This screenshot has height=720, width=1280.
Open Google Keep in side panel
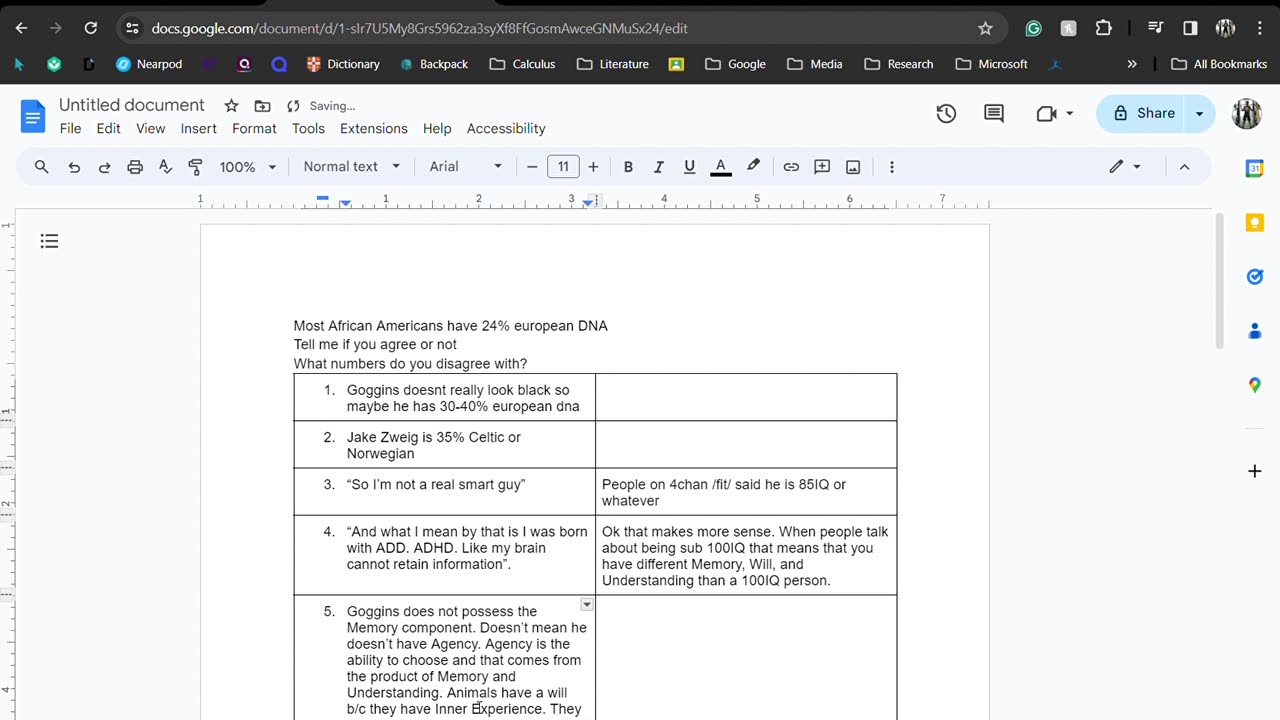coord(1255,222)
